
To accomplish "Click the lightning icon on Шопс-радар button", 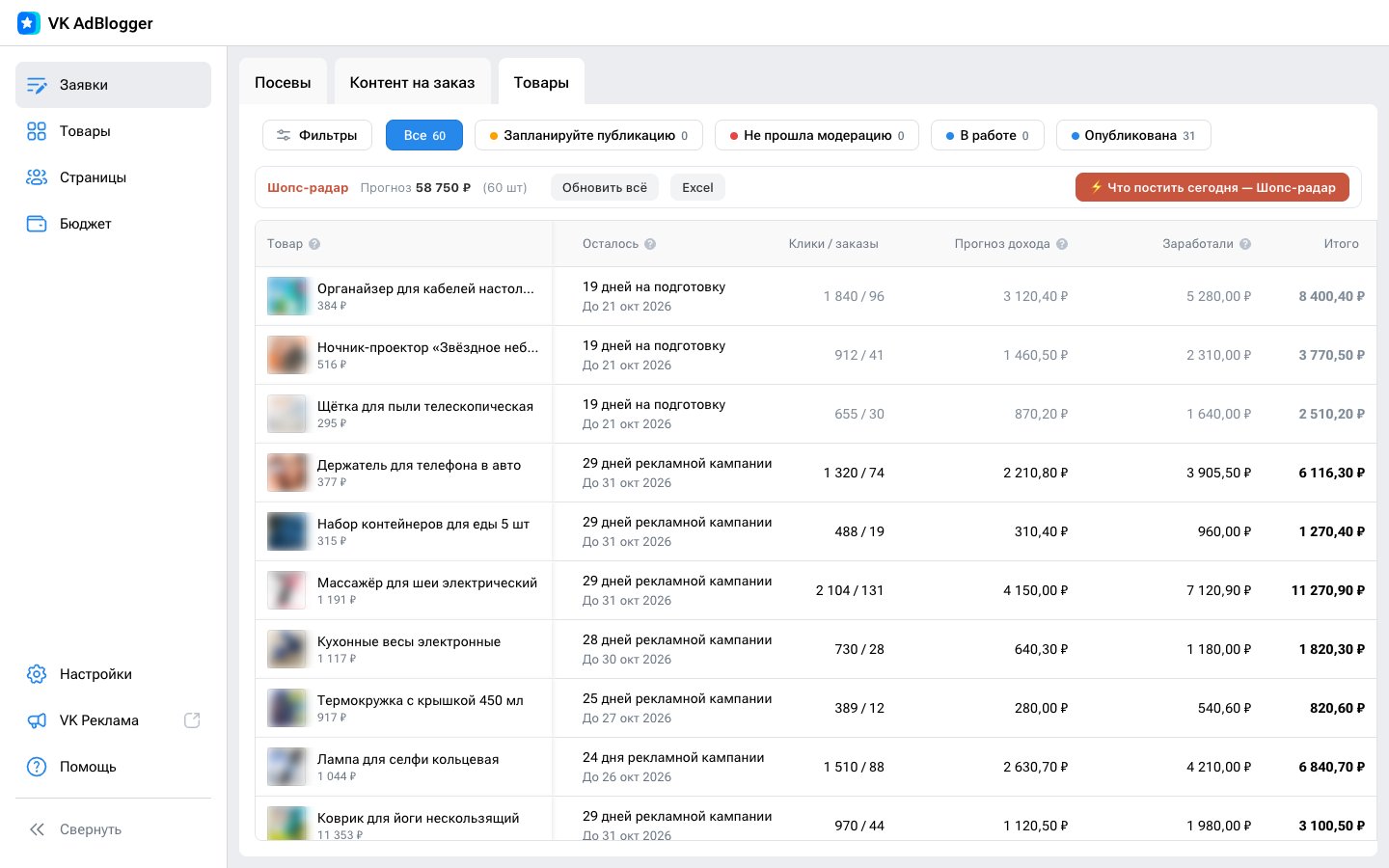I will coord(1096,187).
